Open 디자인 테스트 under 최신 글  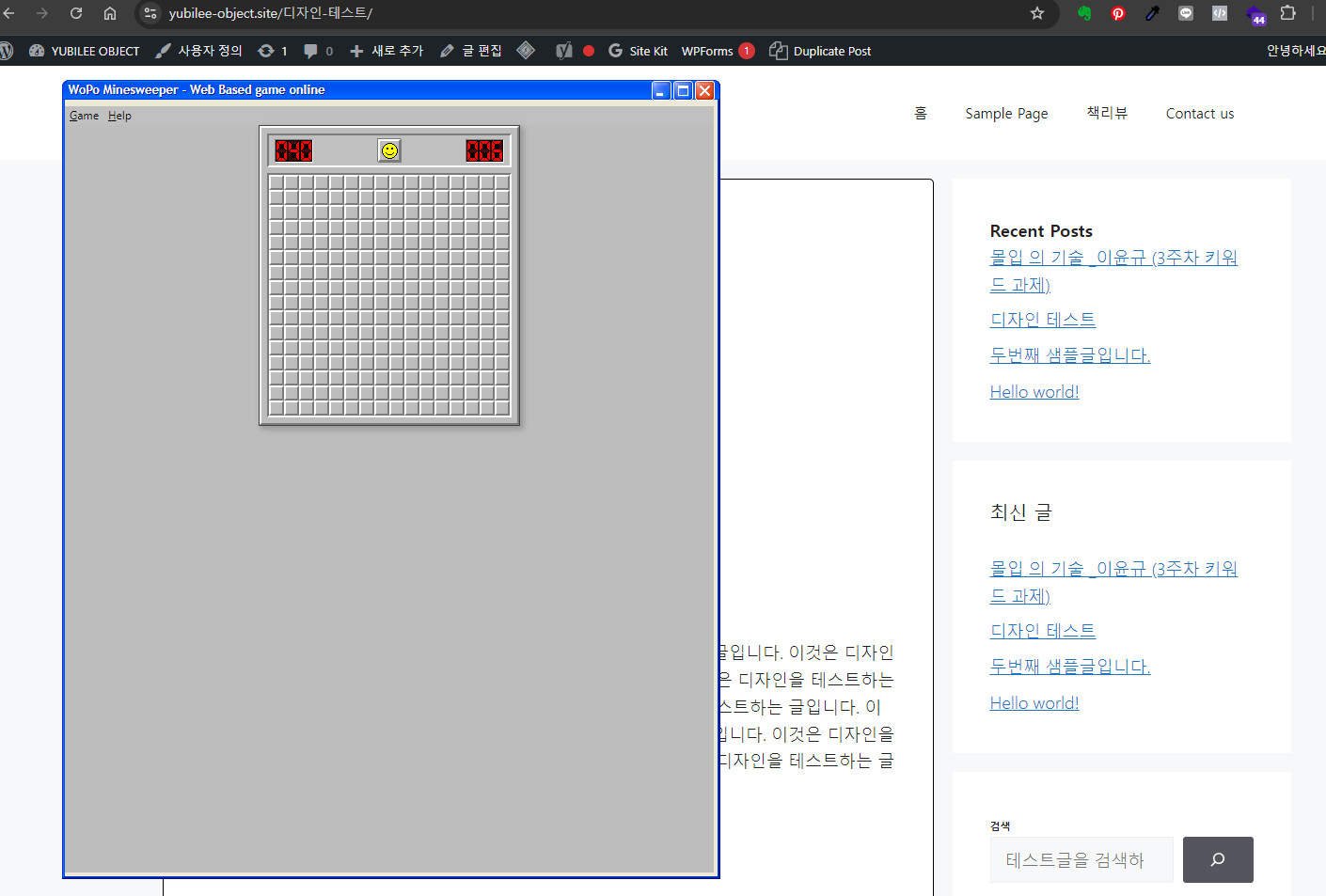click(x=1043, y=631)
